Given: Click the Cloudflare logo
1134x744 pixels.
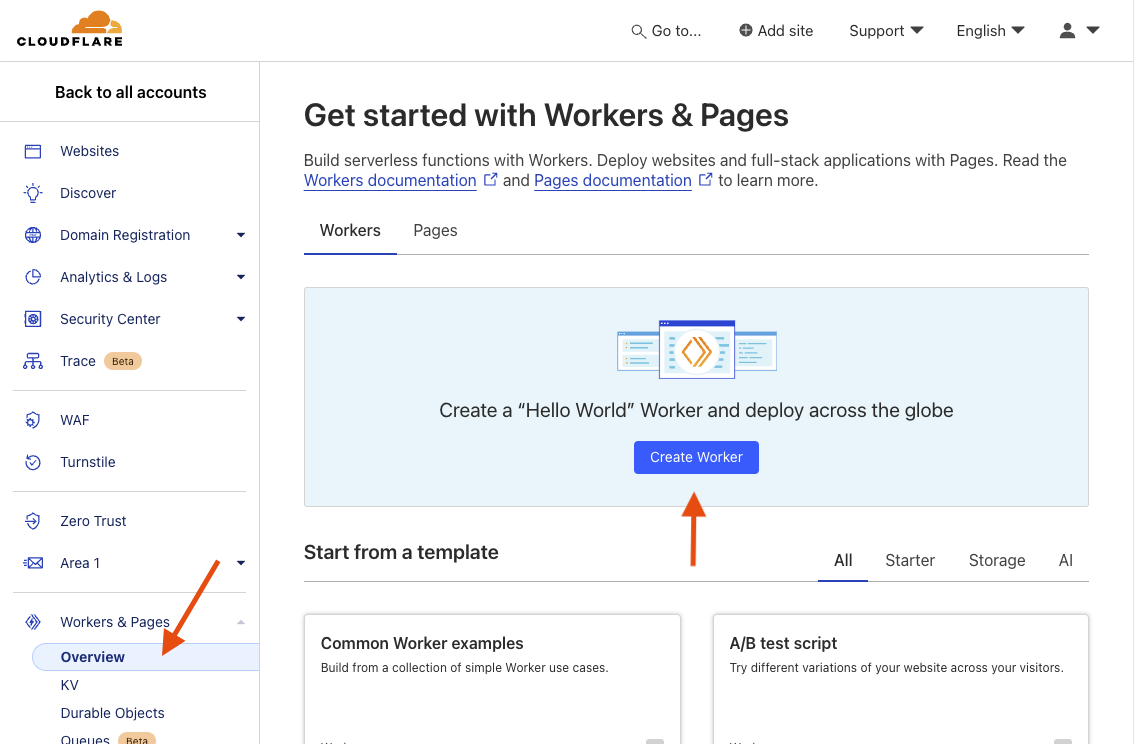Looking at the screenshot, I should pyautogui.click(x=68, y=30).
